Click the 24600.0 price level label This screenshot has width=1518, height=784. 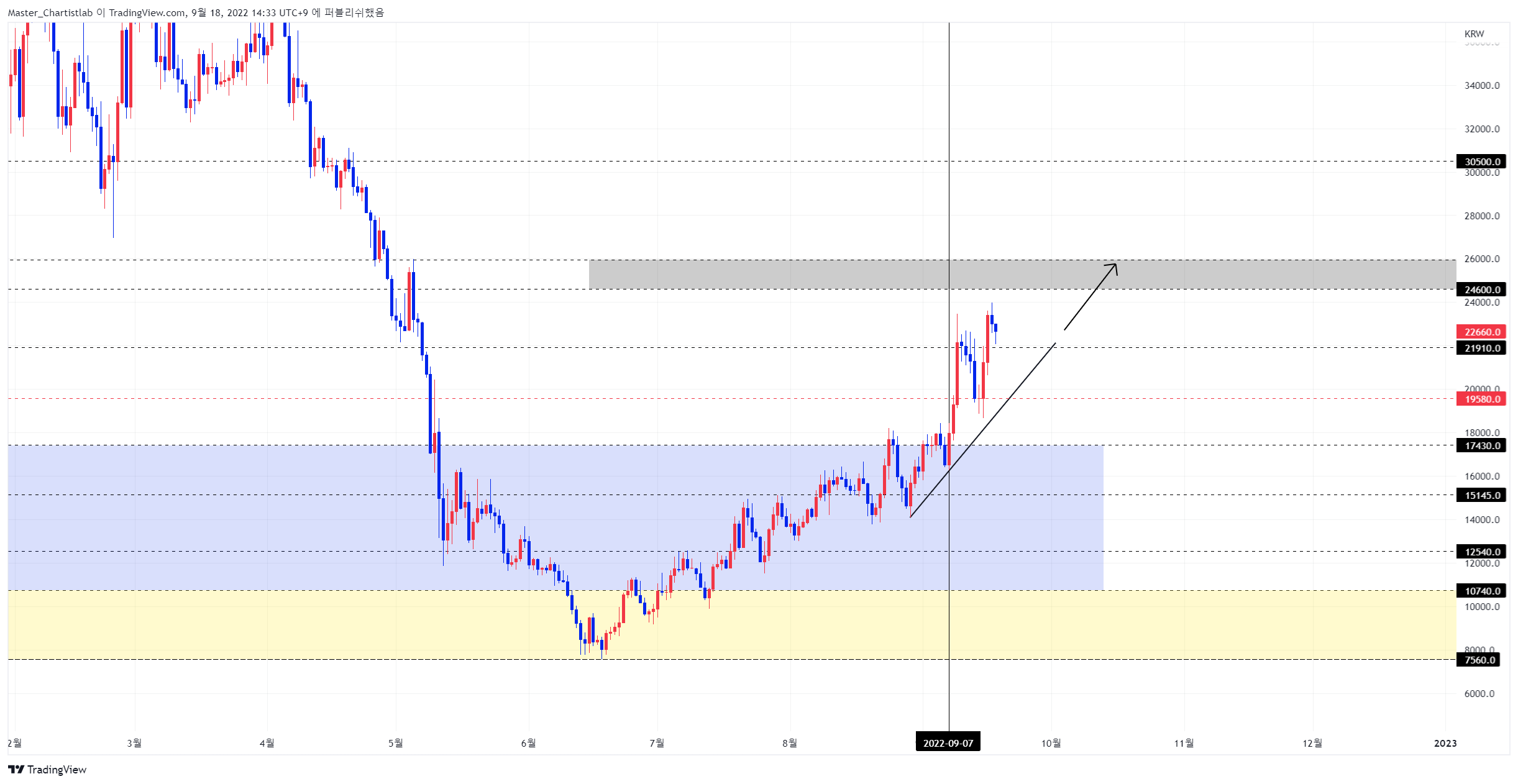pyautogui.click(x=1481, y=289)
